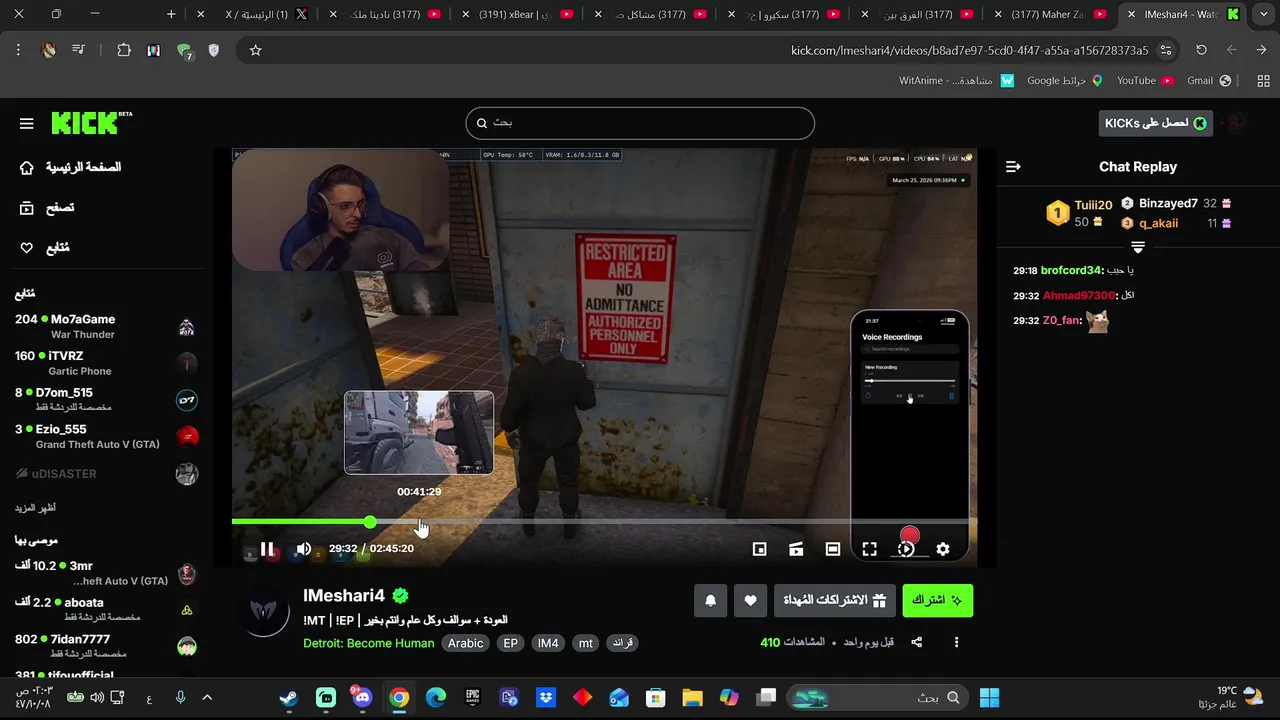The height and width of the screenshot is (720, 1280).
Task: Open the Gifted Subscriptions button
Action: tap(835, 600)
